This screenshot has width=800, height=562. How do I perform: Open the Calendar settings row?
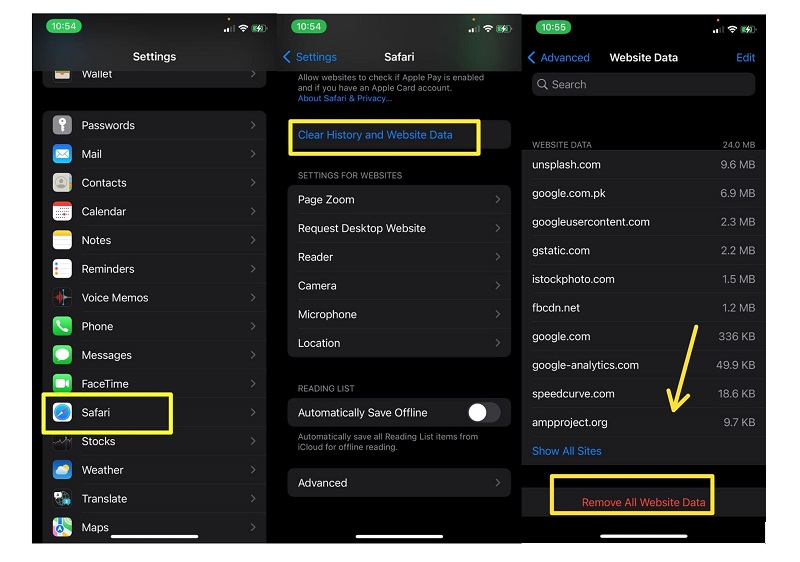pos(155,211)
